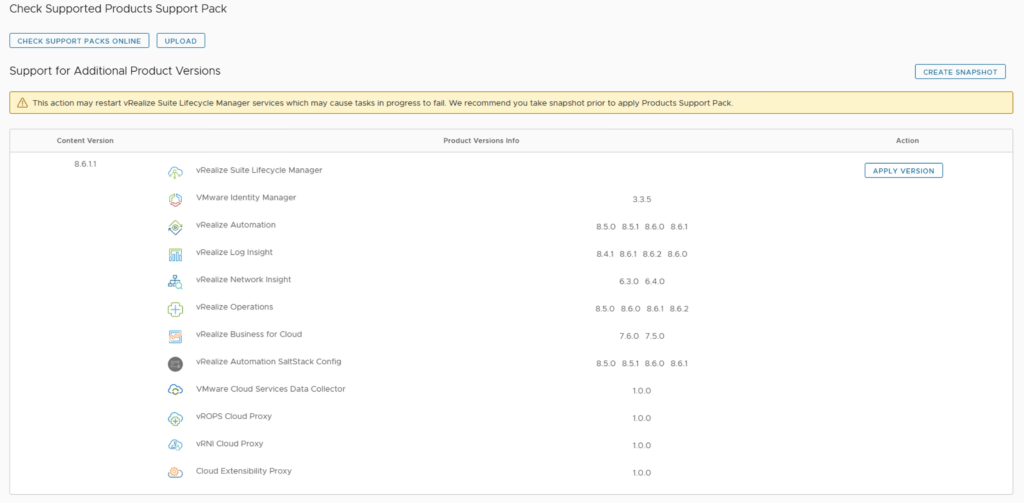Select the vRealize Automation product icon
Image resolution: width=1024 pixels, height=503 pixels.
(175, 227)
